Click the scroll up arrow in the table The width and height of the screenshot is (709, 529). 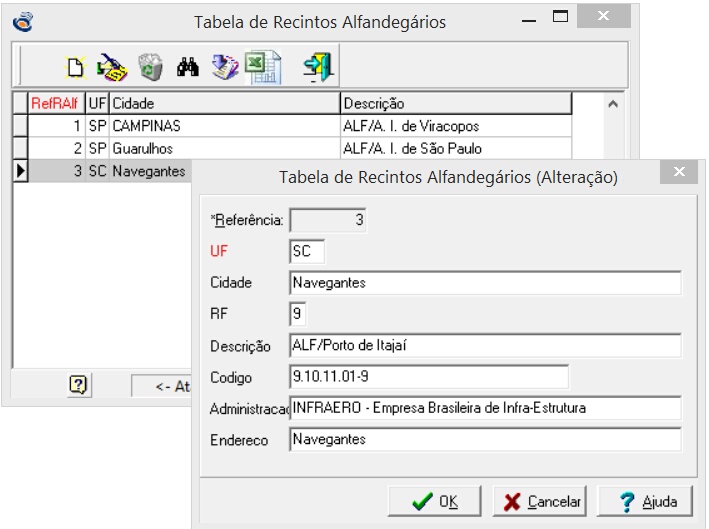pyautogui.click(x=613, y=104)
